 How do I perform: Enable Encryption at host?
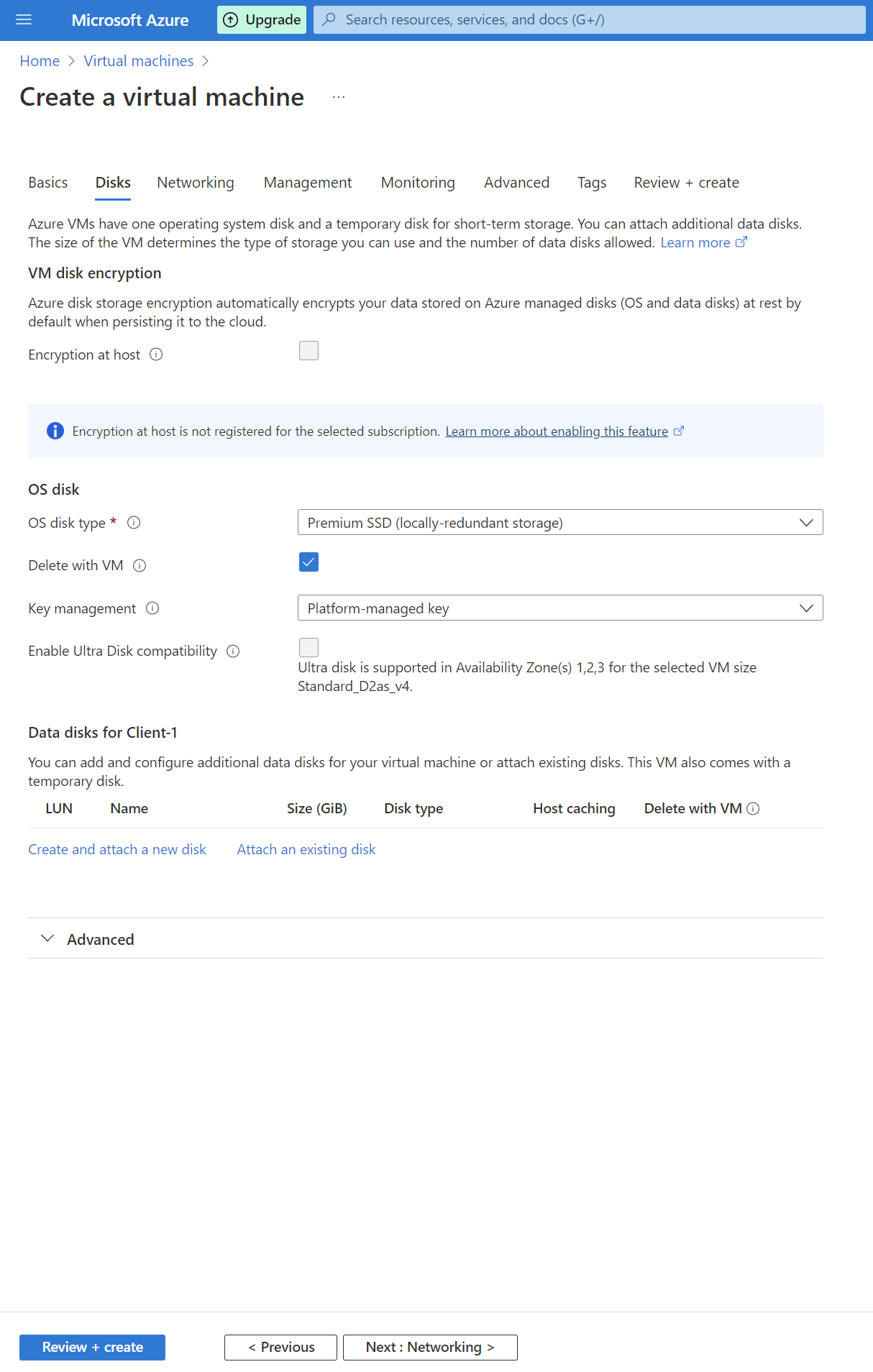coord(308,350)
